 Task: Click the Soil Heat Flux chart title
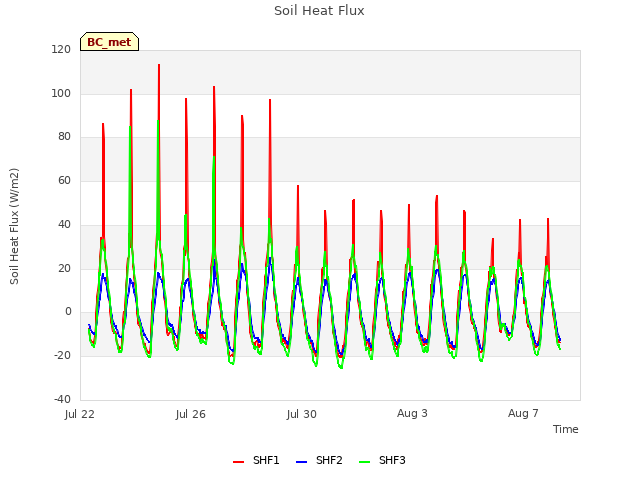click(319, 11)
